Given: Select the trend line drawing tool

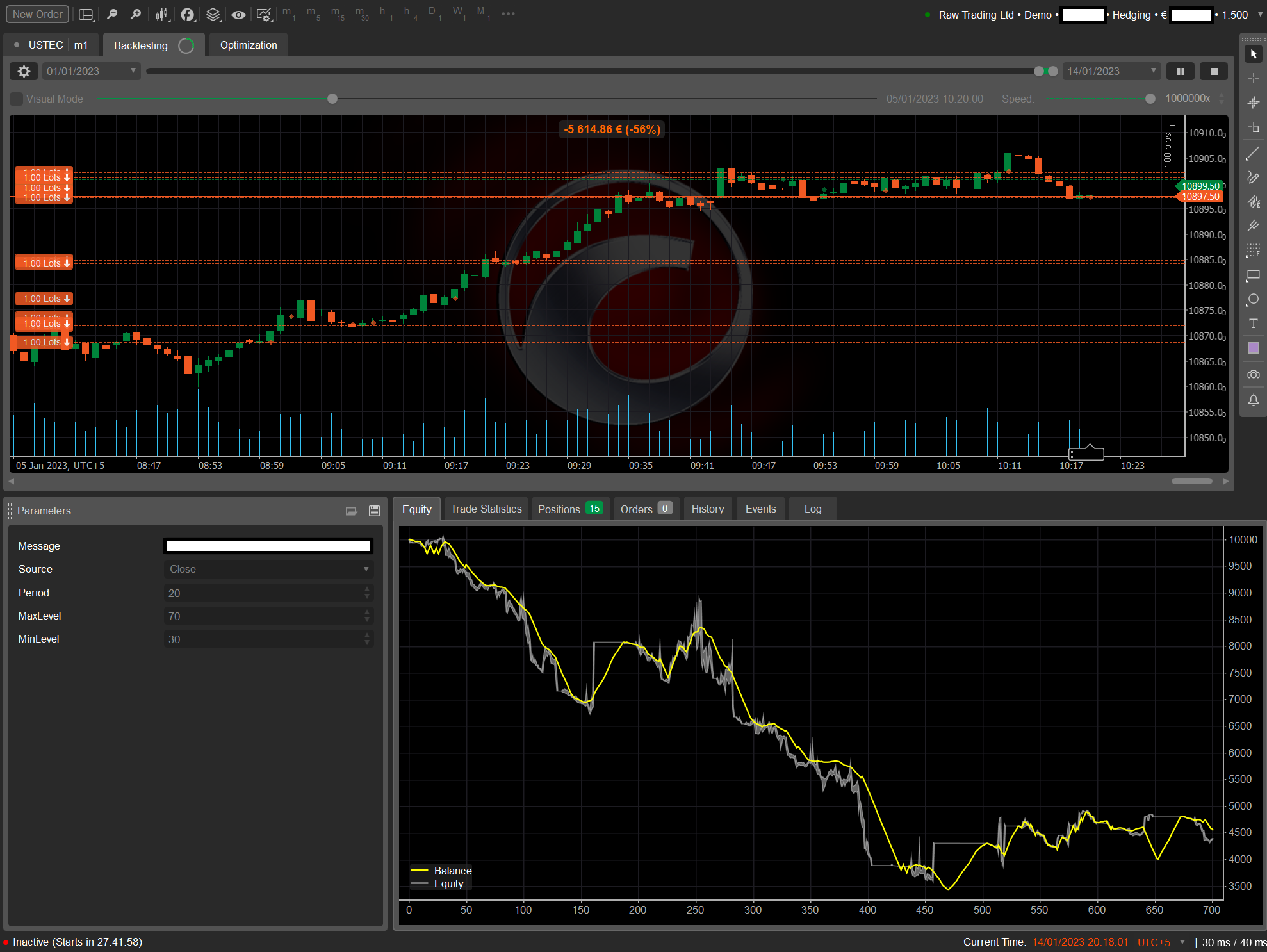Looking at the screenshot, I should 1253,154.
